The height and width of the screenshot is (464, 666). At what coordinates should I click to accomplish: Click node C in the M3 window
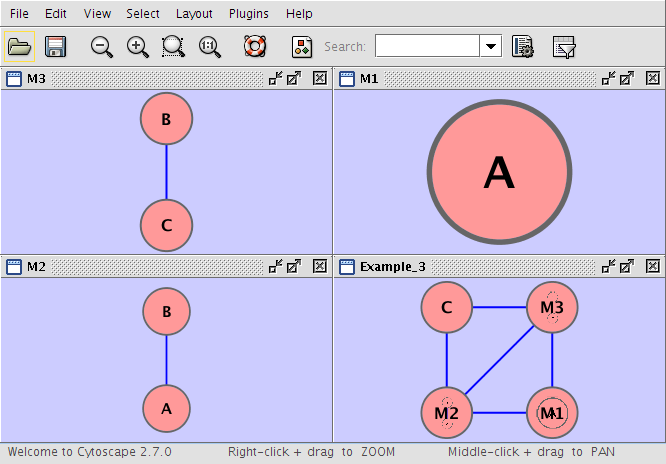pyautogui.click(x=166, y=225)
